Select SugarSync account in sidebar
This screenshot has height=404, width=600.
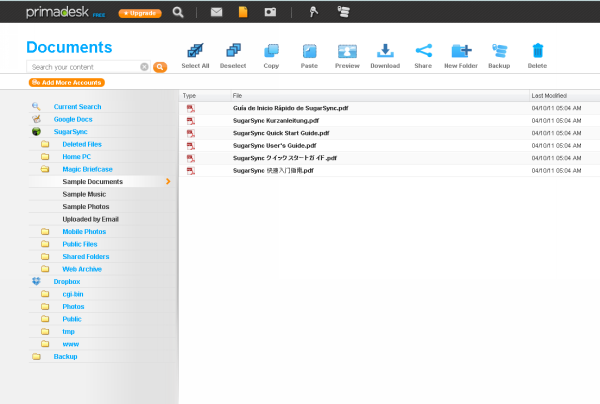pos(70,132)
